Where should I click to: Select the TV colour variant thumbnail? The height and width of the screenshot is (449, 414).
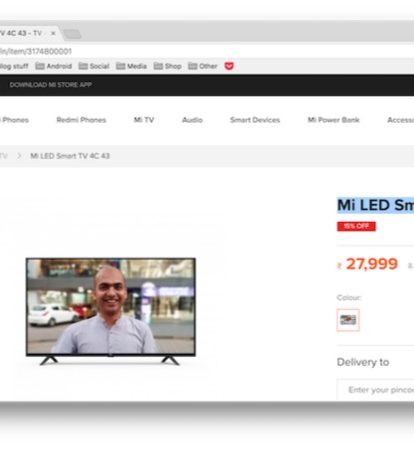(x=348, y=320)
